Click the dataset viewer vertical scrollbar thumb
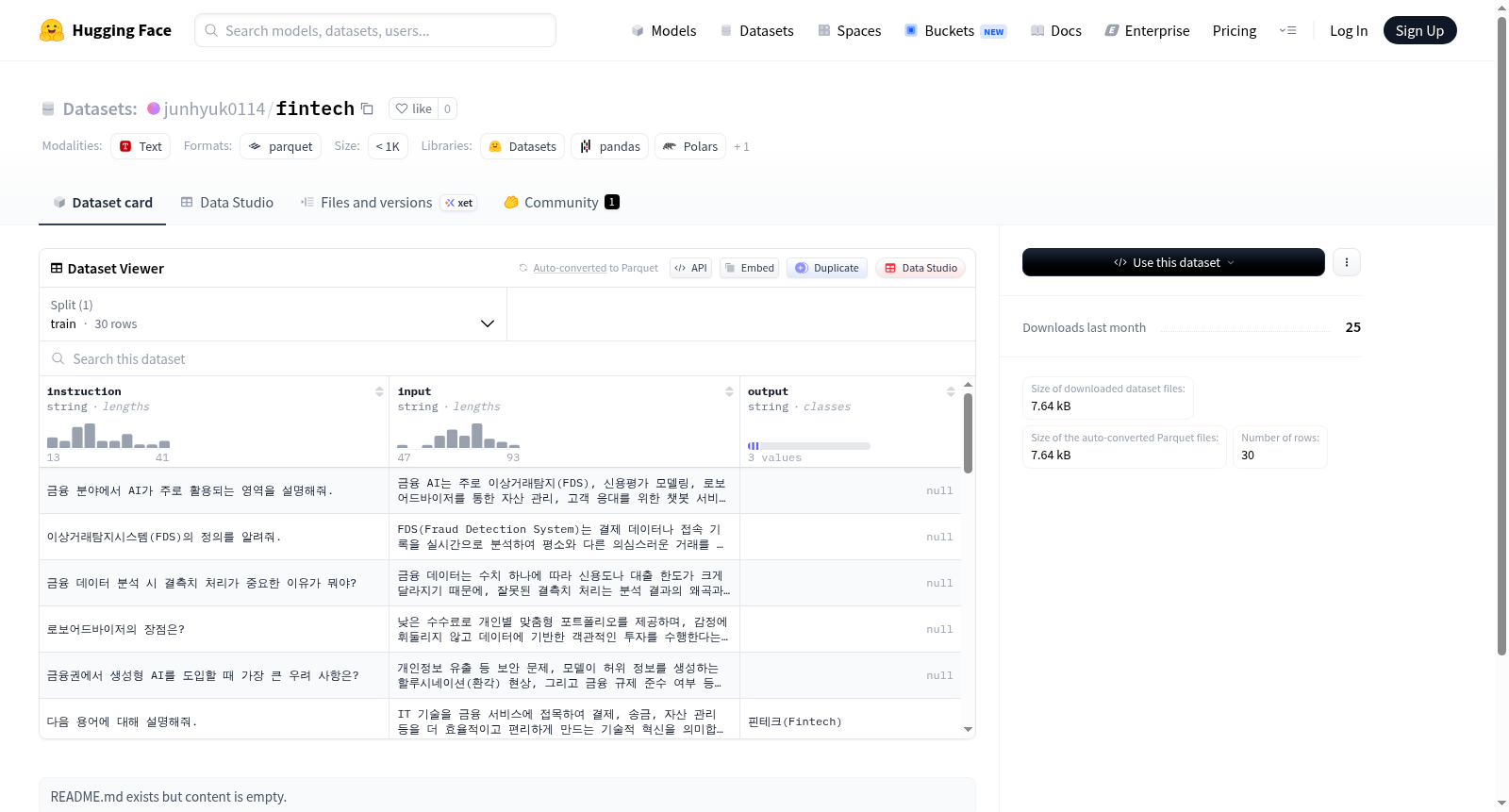This screenshot has width=1509, height=812. (968, 433)
